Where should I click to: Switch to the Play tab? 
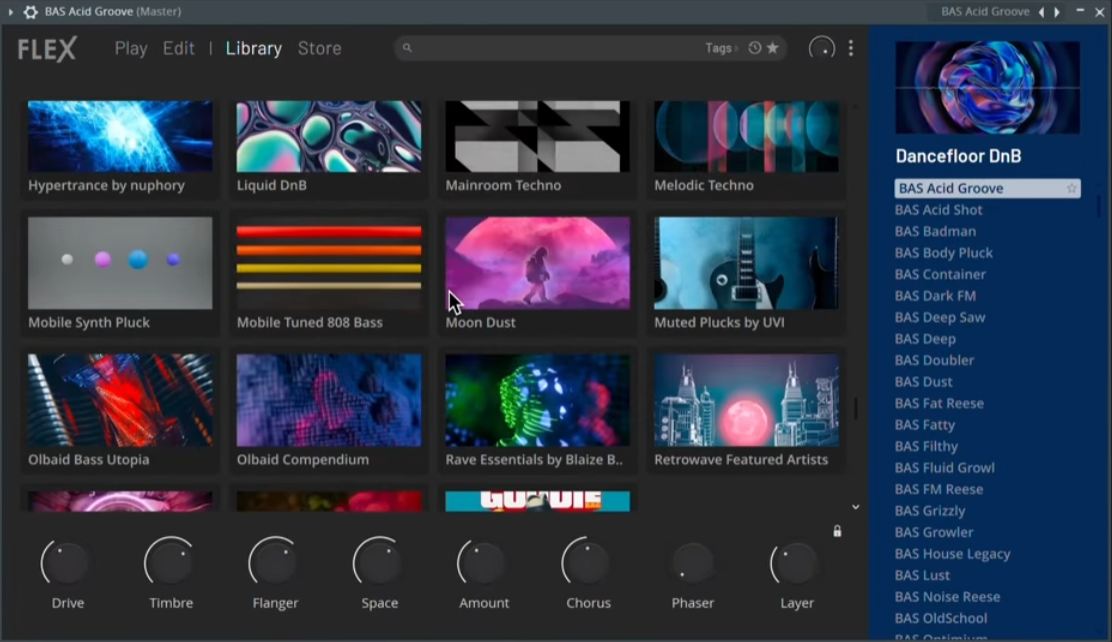click(131, 48)
